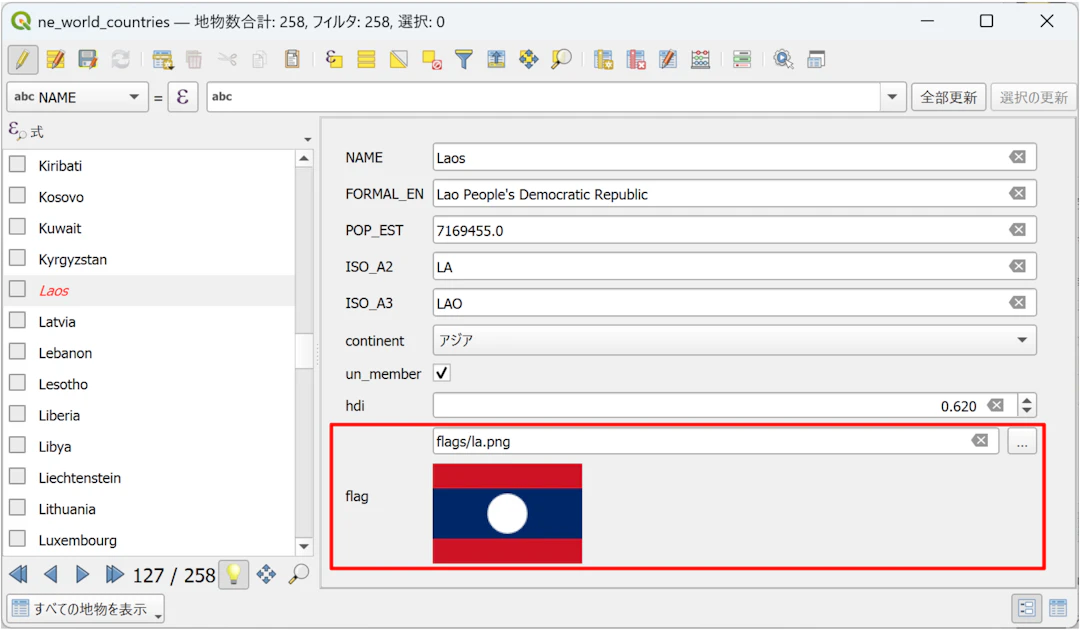Deselect all features
Image resolution: width=1080 pixels, height=630 pixels.
(432, 60)
